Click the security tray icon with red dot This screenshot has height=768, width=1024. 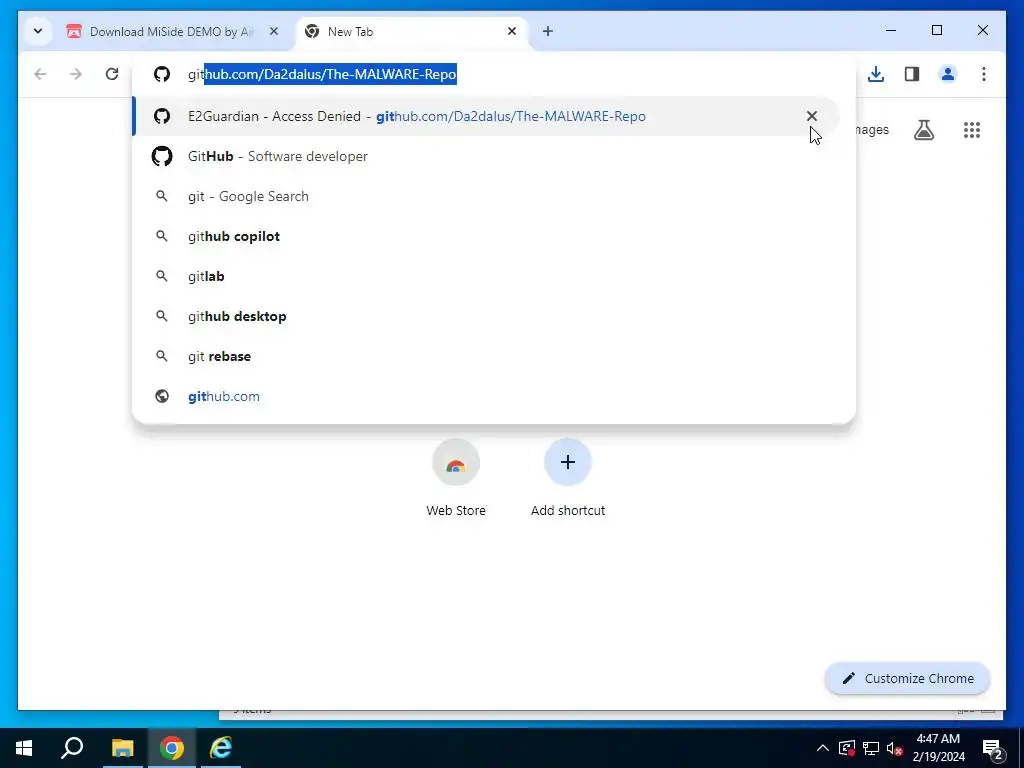[846, 748]
